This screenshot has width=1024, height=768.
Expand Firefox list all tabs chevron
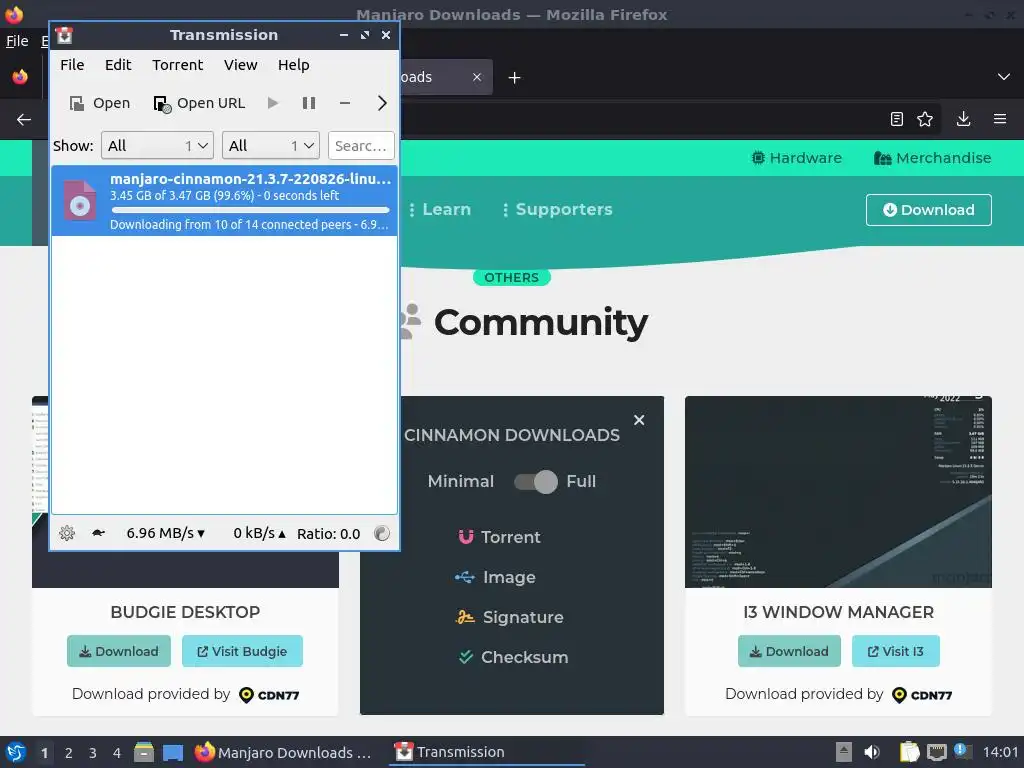pos(1004,77)
